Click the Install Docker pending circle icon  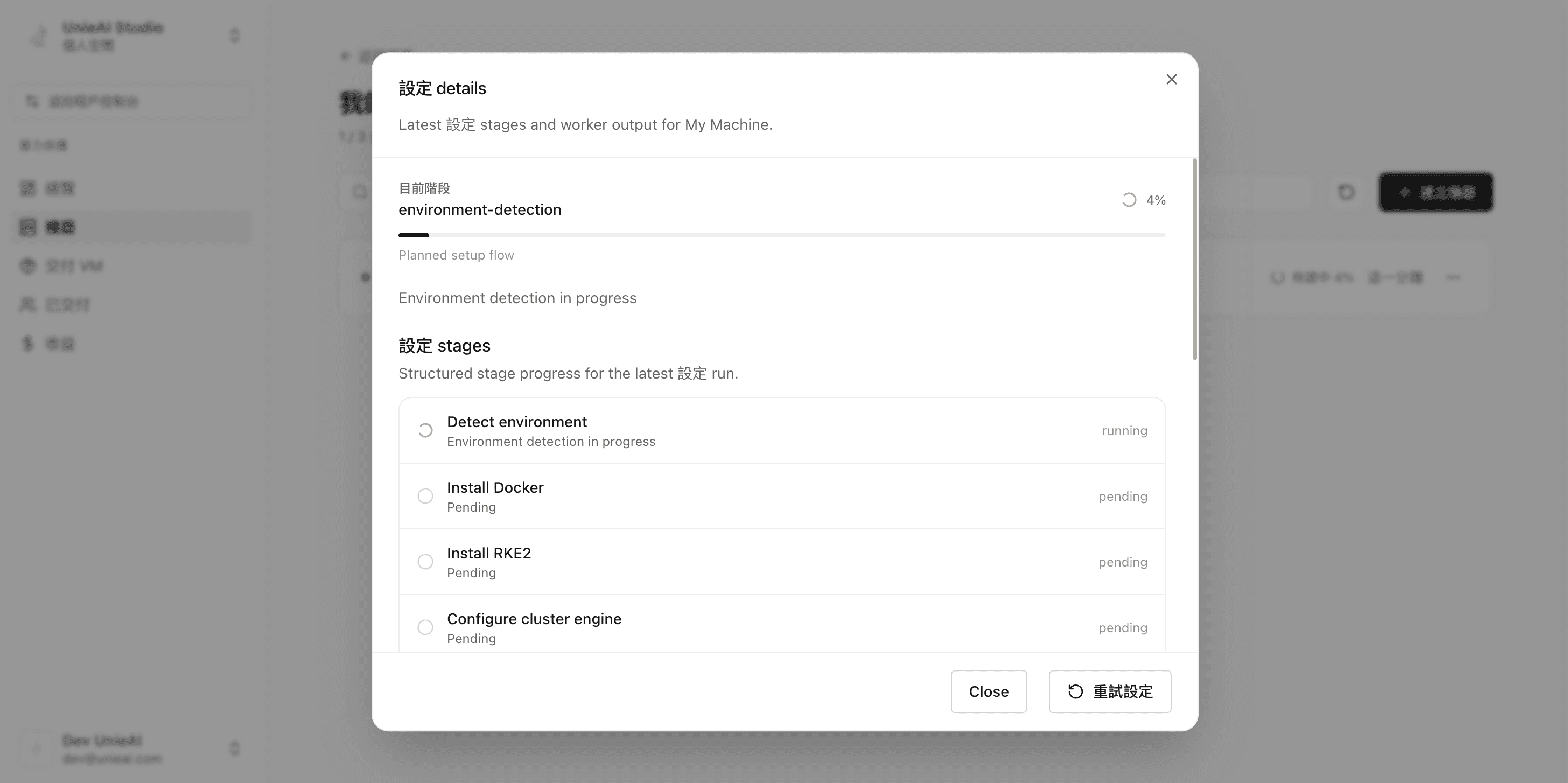[425, 496]
